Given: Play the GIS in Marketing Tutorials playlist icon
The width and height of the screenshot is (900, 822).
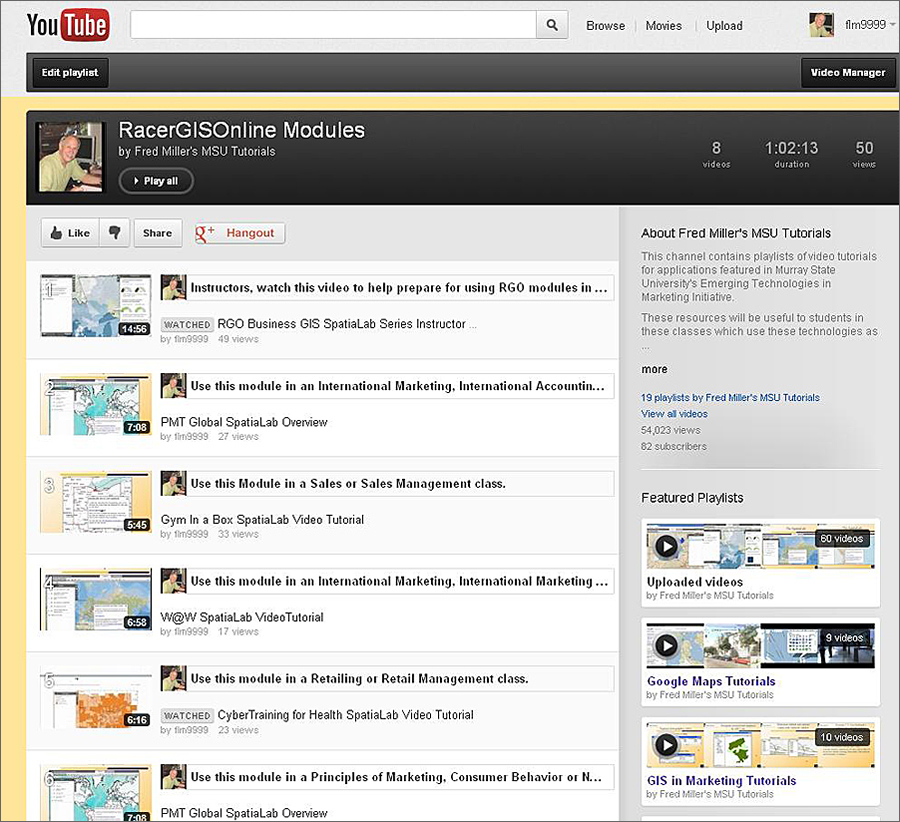Looking at the screenshot, I should coord(666,745).
